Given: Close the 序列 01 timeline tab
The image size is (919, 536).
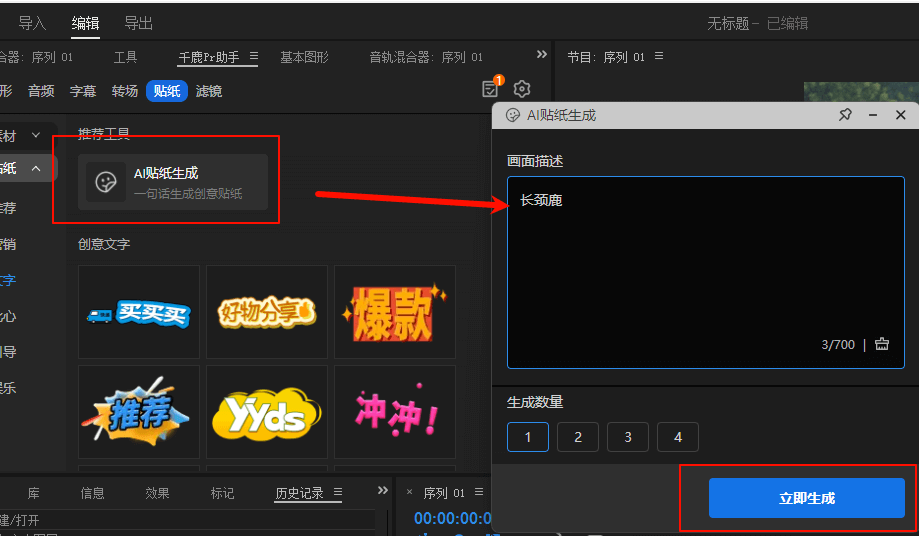Looking at the screenshot, I should [410, 492].
